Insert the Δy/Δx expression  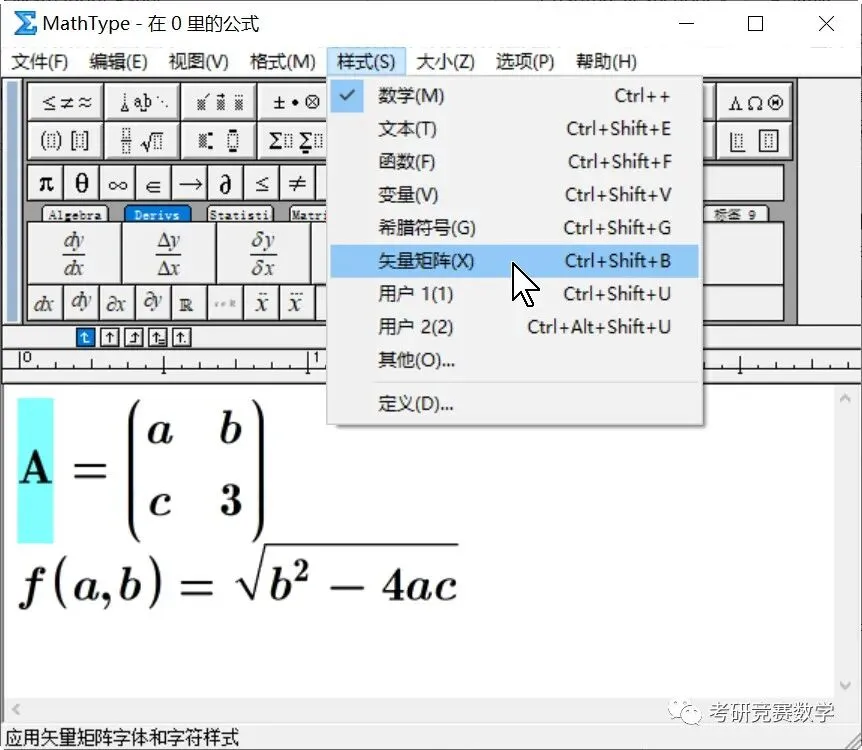pos(169,253)
